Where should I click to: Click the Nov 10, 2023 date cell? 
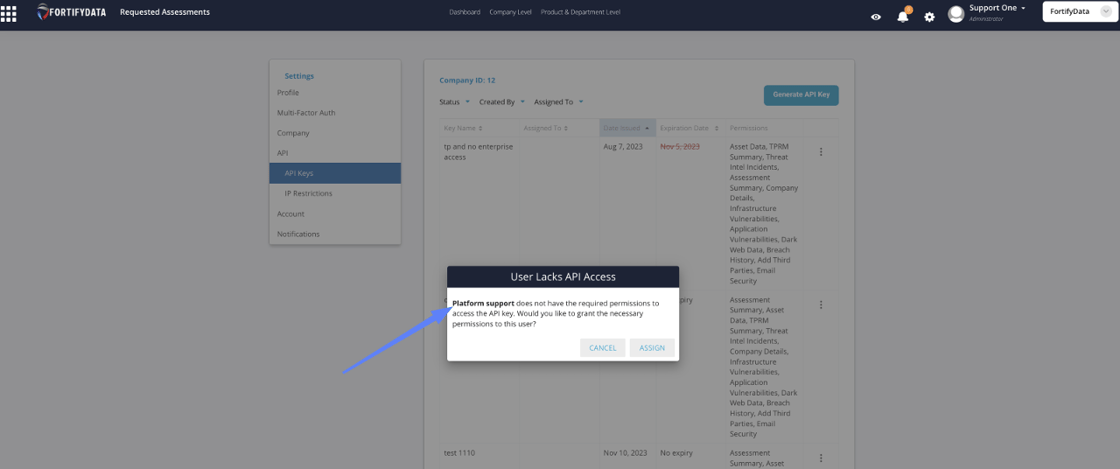625,453
